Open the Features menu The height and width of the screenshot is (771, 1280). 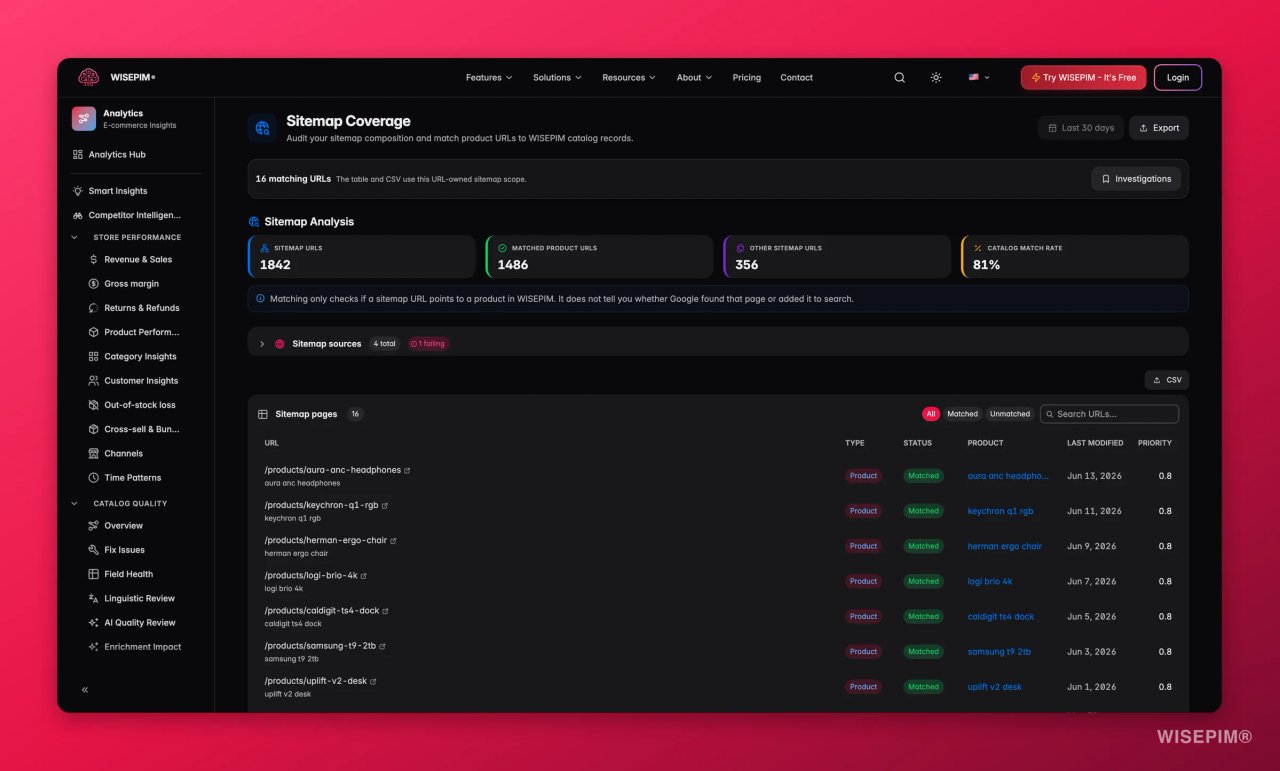pyautogui.click(x=489, y=77)
